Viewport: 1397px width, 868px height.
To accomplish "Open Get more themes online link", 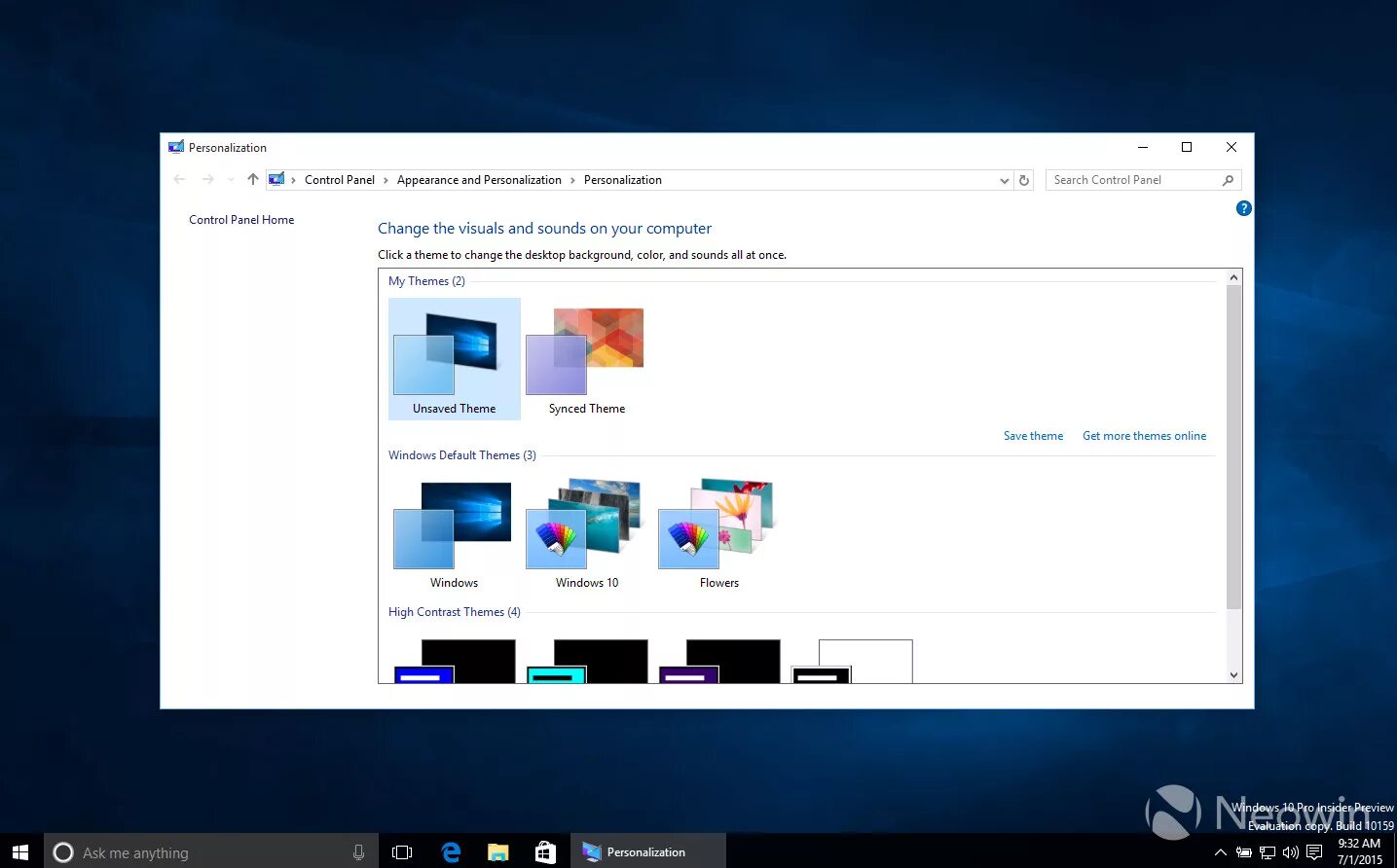I will coord(1144,436).
